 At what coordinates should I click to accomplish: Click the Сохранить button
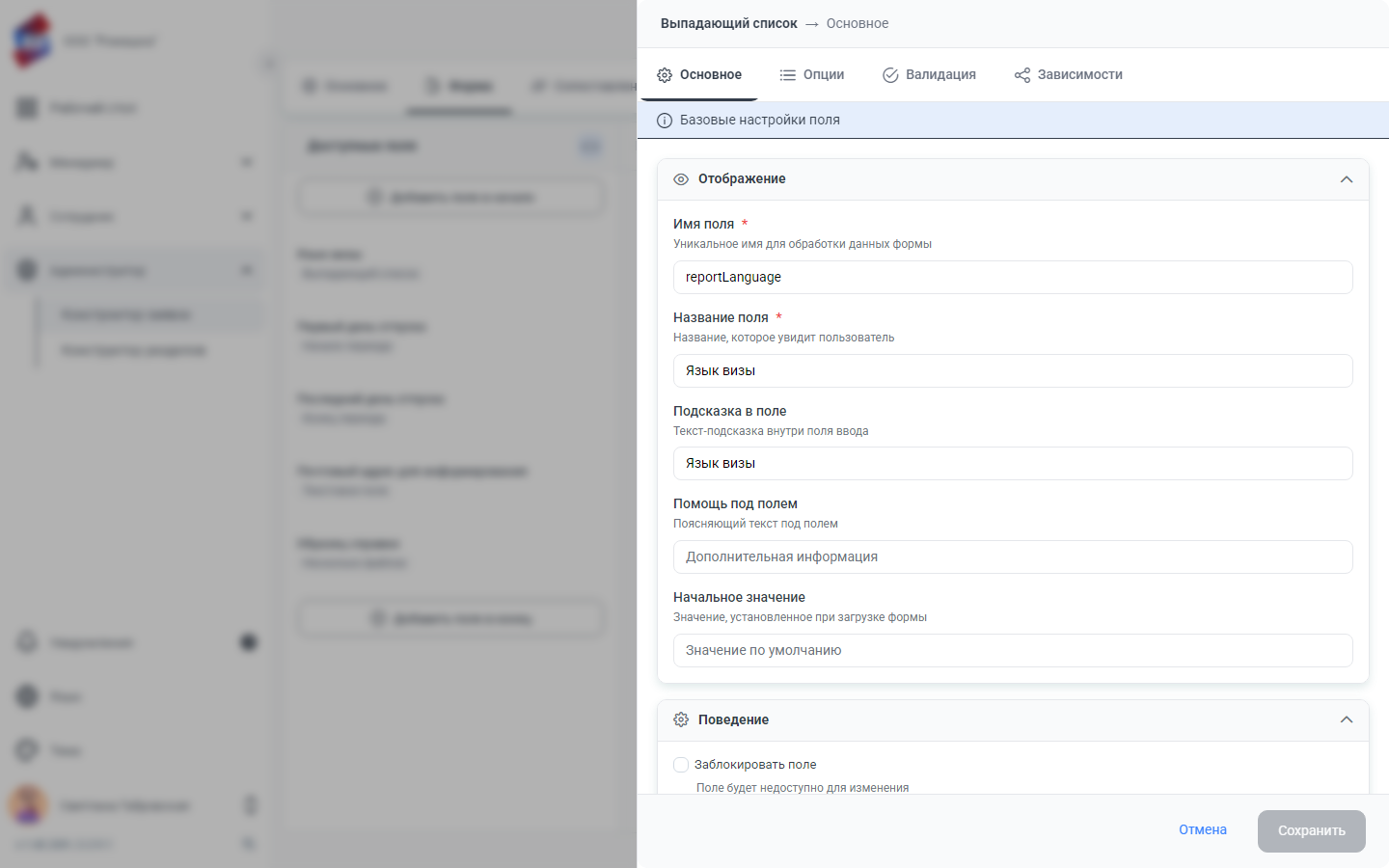pos(1312,831)
